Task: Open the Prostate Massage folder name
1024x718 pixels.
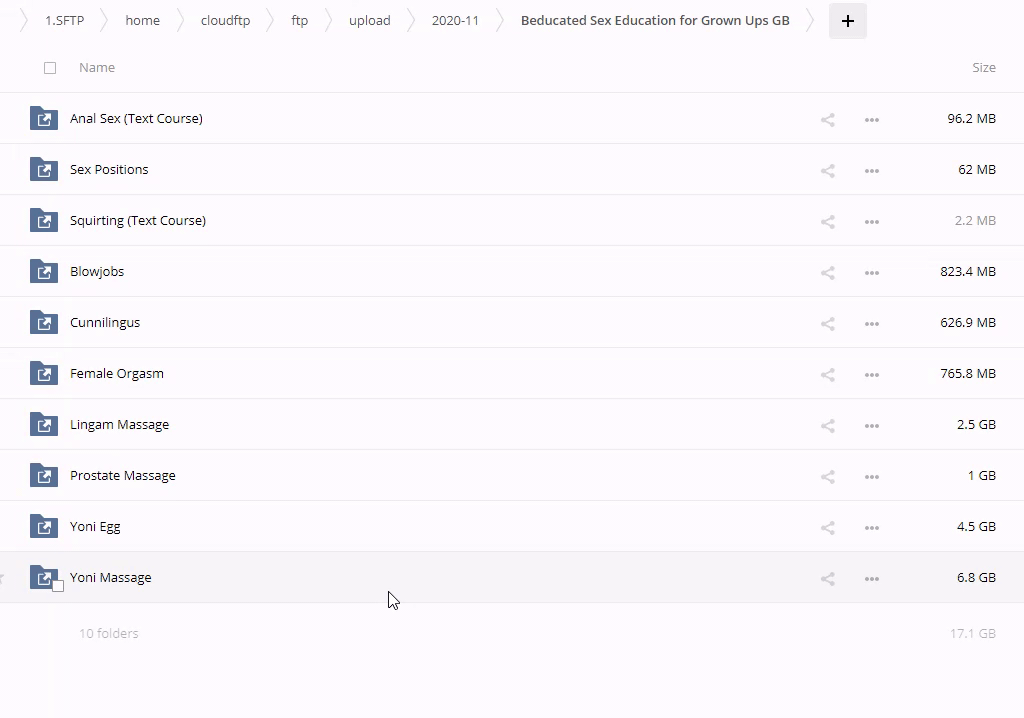Action: [123, 476]
